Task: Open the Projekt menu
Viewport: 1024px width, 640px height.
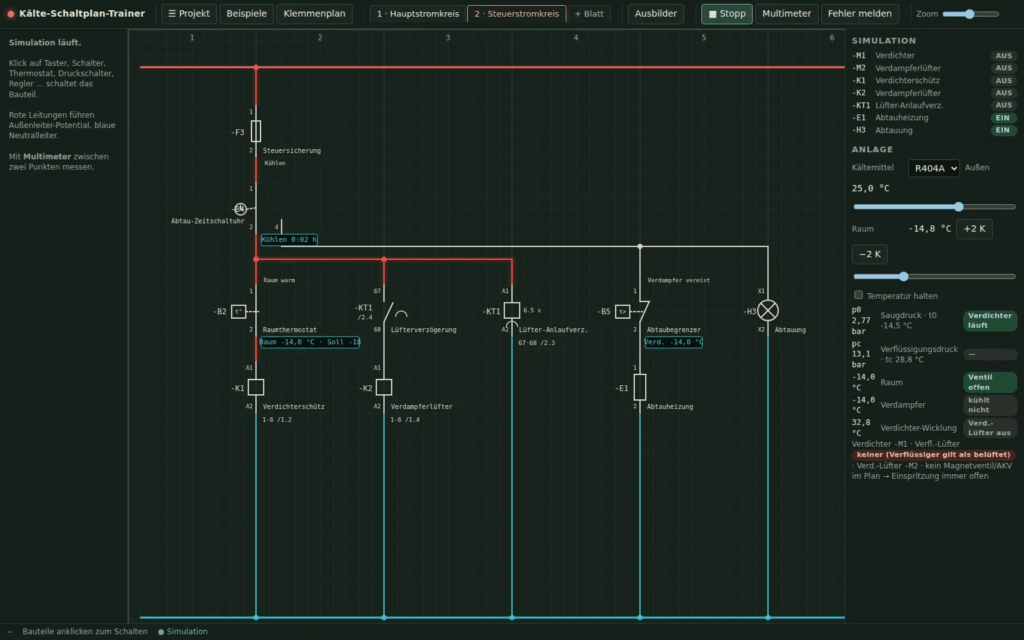Action: click(x=189, y=14)
